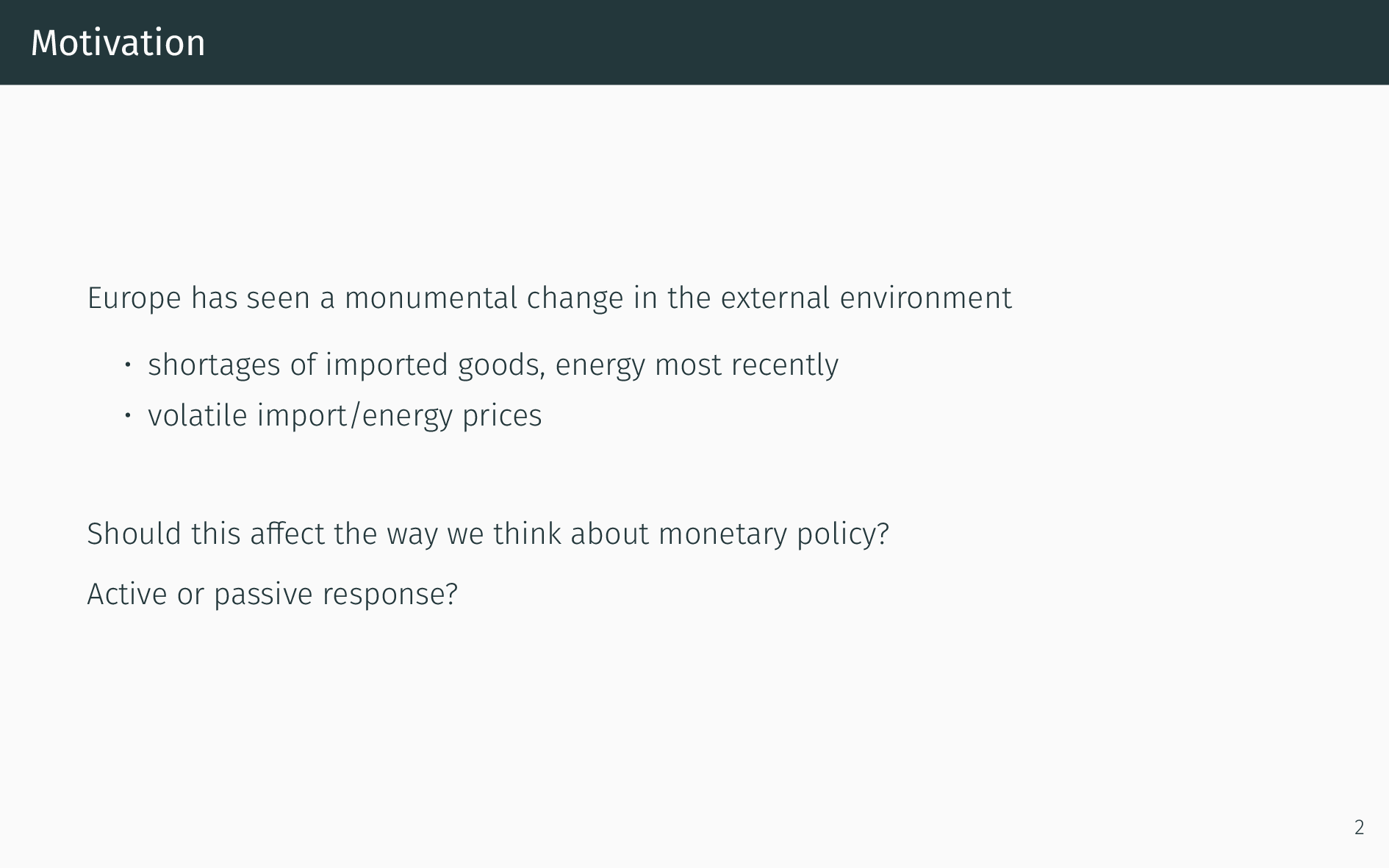Click the bullet dot before volatile
1389x868 pixels.
(x=128, y=415)
